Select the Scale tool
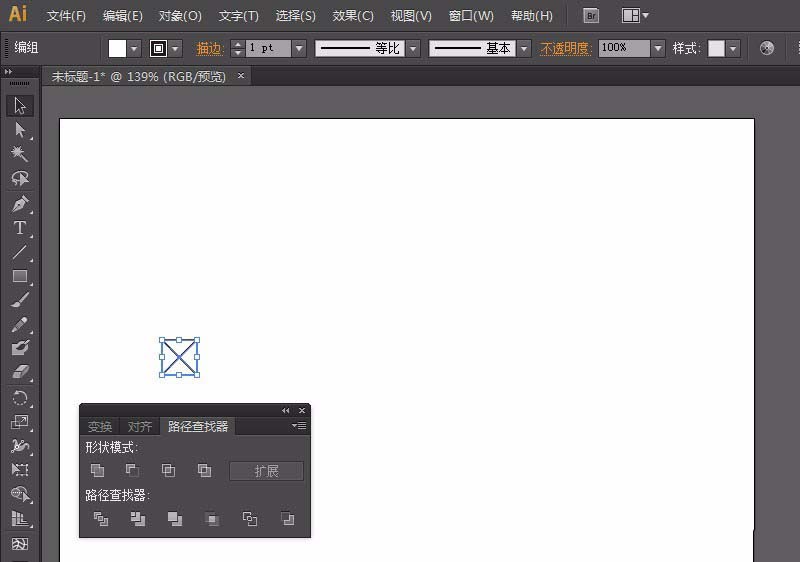Screen dimensions: 800x562 [20, 422]
